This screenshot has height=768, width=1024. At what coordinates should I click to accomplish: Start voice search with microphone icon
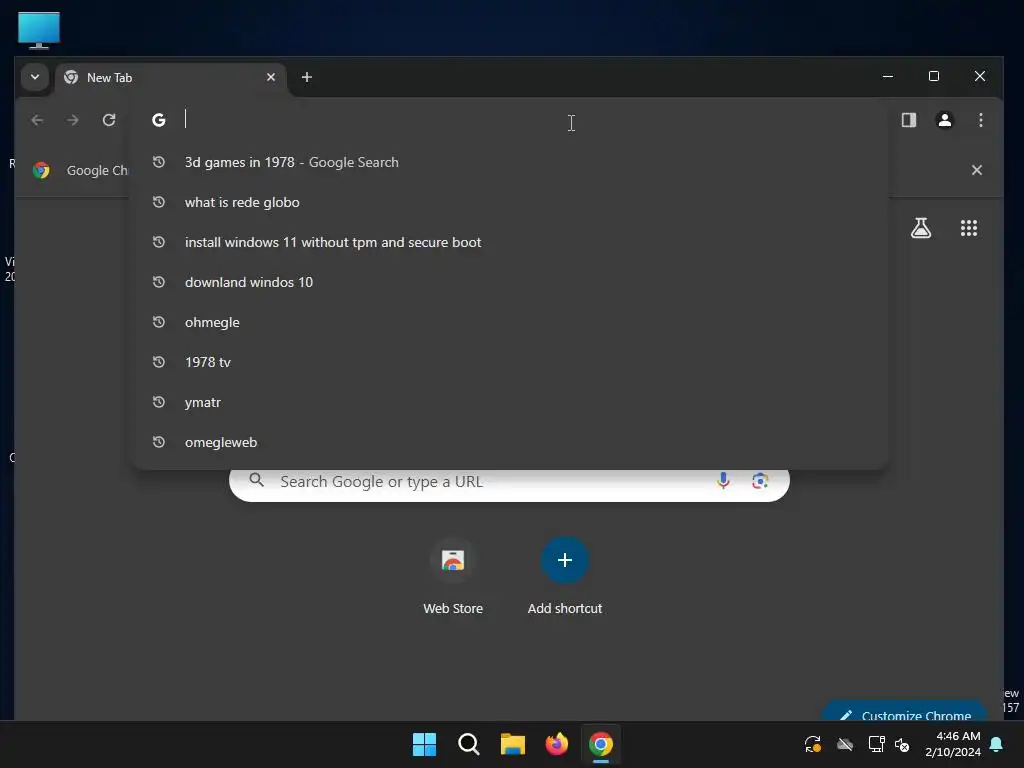(x=723, y=481)
